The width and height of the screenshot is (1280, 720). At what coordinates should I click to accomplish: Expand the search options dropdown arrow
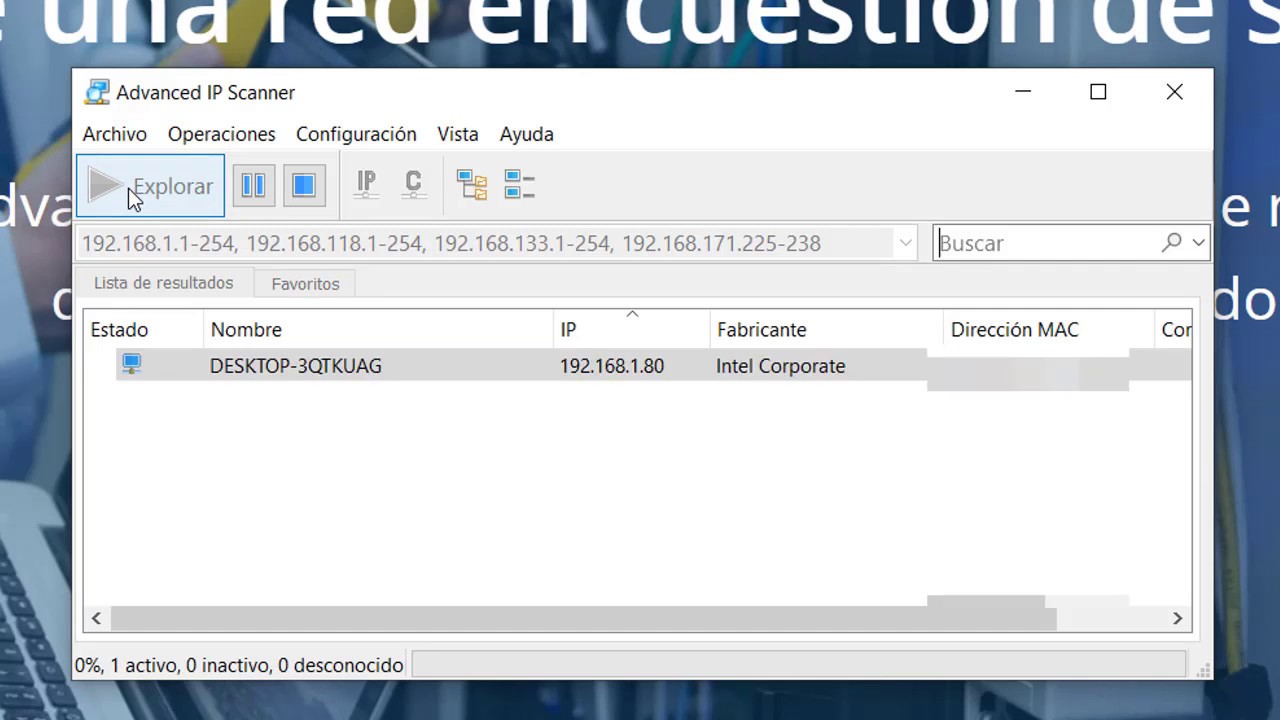(x=1198, y=242)
